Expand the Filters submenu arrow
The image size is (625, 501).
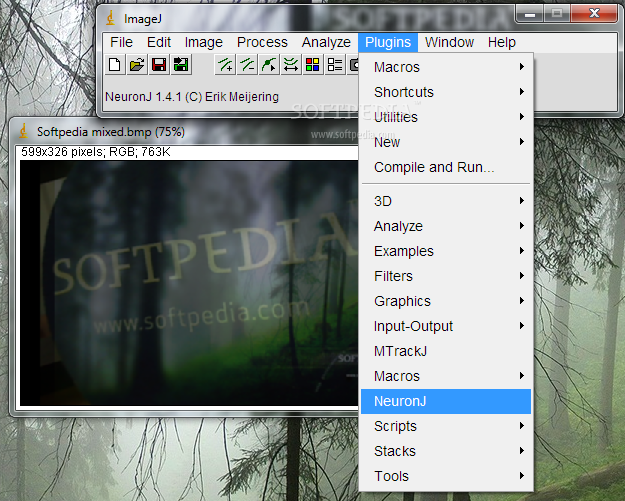pyautogui.click(x=522, y=276)
